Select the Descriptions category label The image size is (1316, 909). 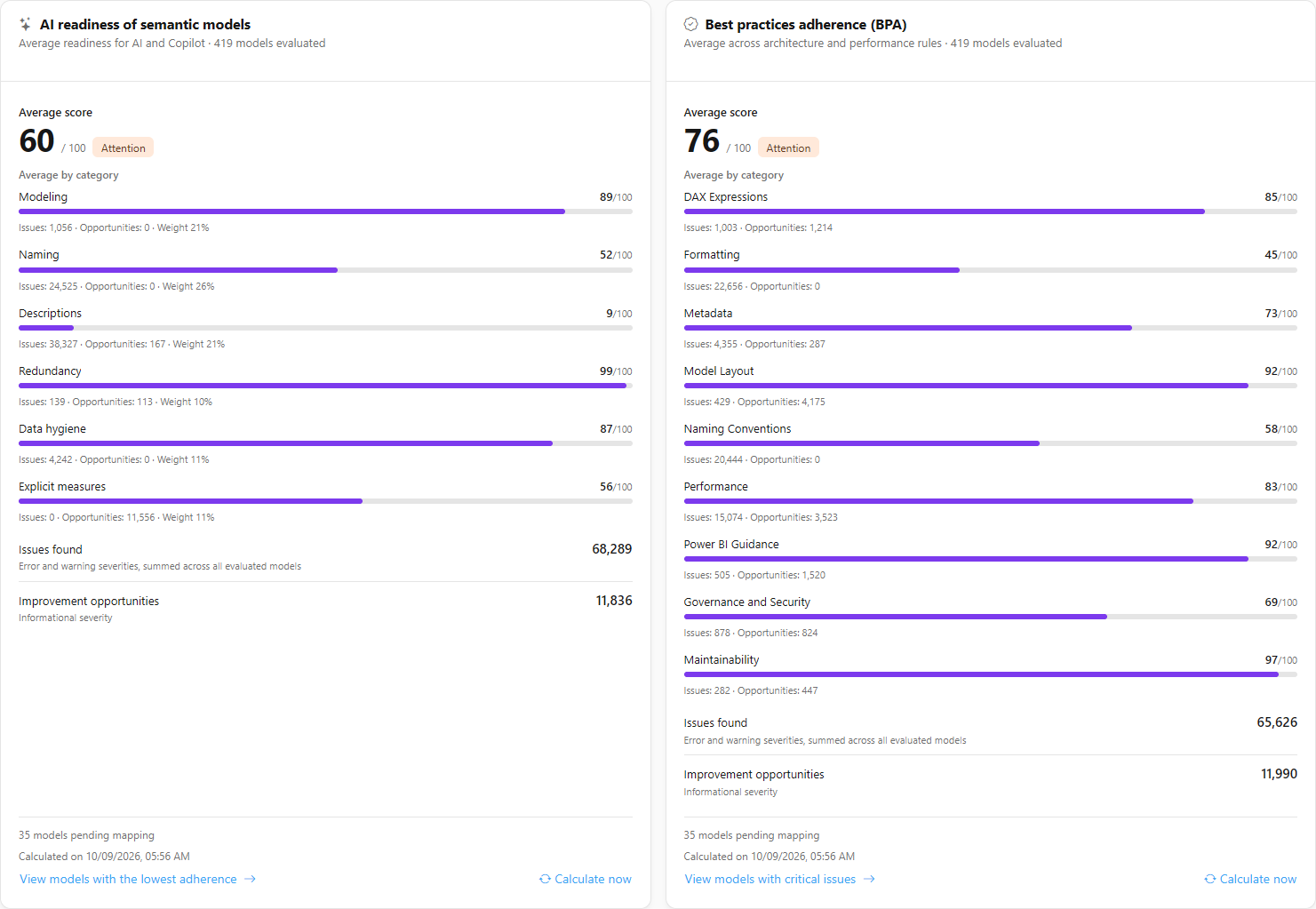50,314
